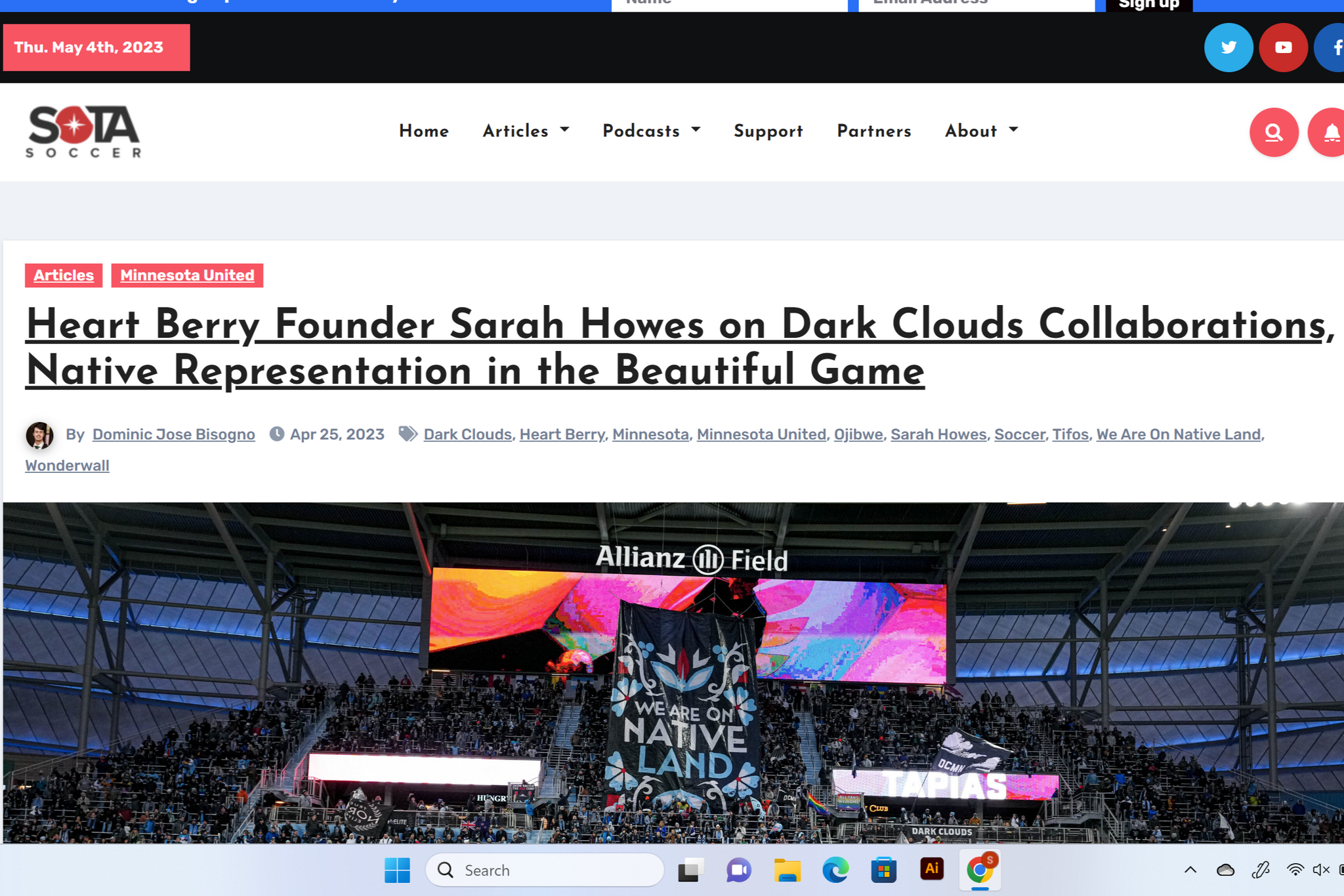Open Microsoft Store from the taskbar

883,870
